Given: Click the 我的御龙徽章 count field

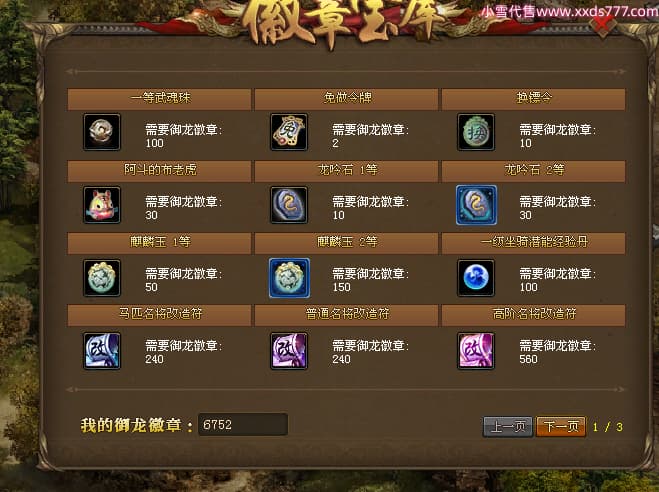Looking at the screenshot, I should click(x=243, y=424).
